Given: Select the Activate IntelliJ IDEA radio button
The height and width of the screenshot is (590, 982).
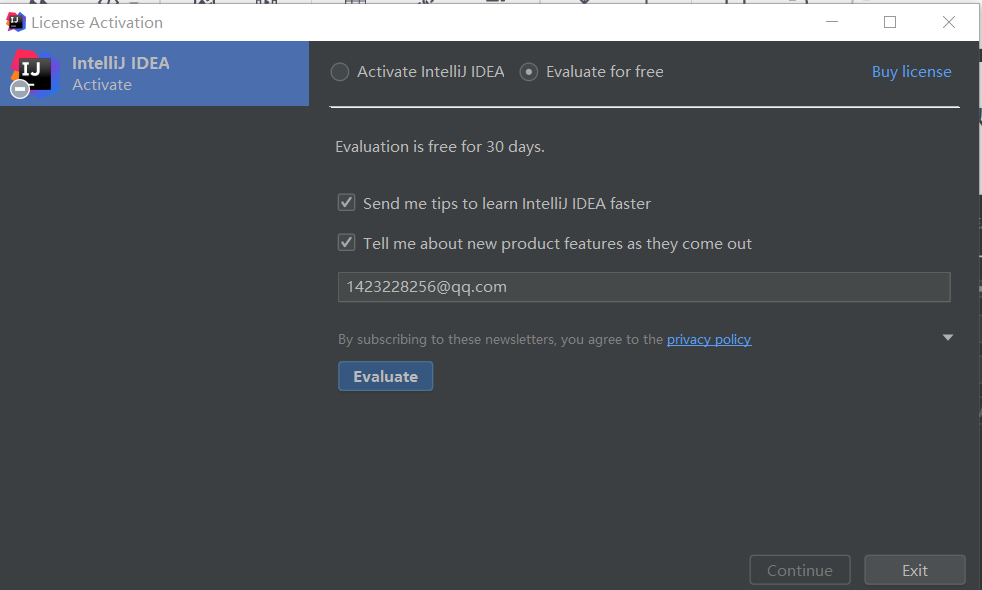Looking at the screenshot, I should click(340, 72).
